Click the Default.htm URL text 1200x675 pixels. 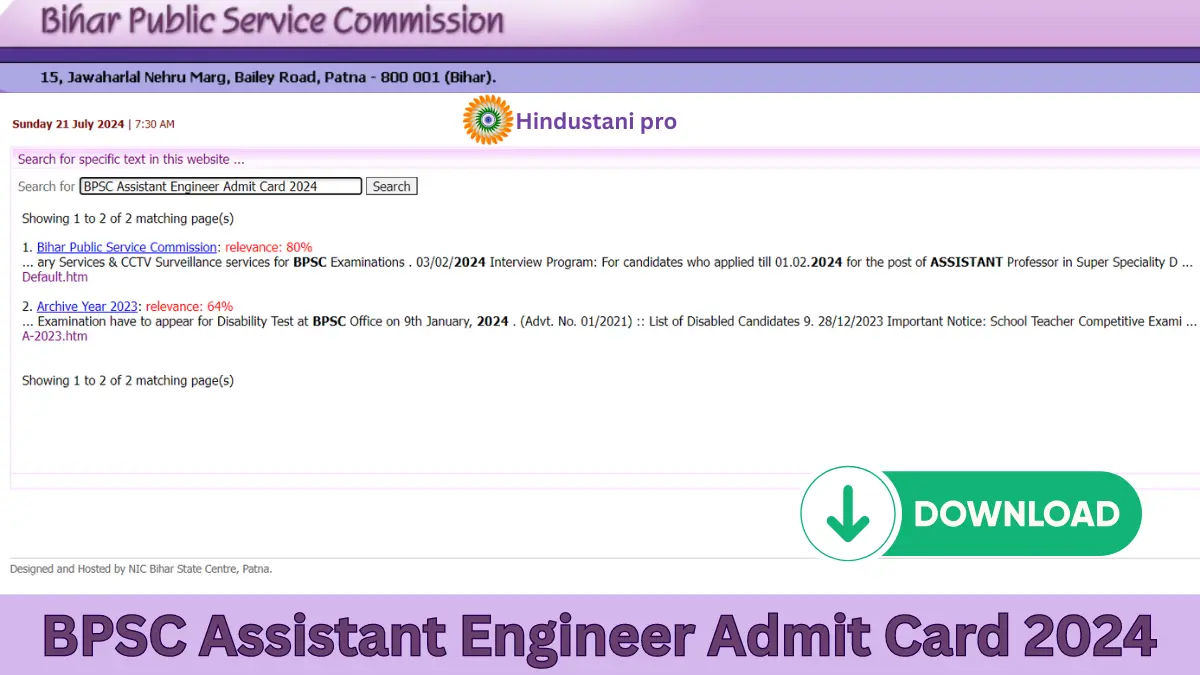click(x=55, y=277)
